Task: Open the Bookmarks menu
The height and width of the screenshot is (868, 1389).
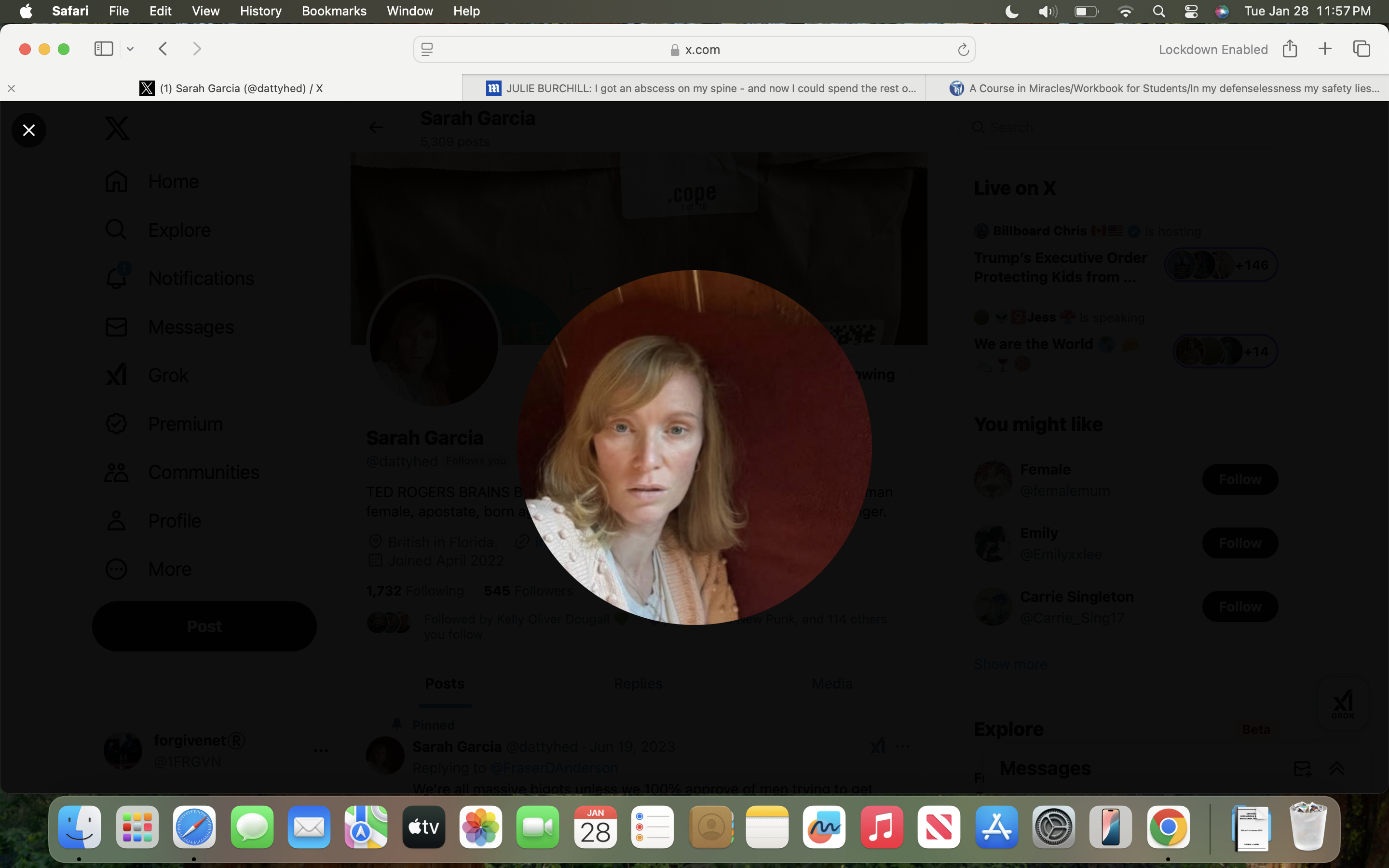Action: pyautogui.click(x=334, y=12)
